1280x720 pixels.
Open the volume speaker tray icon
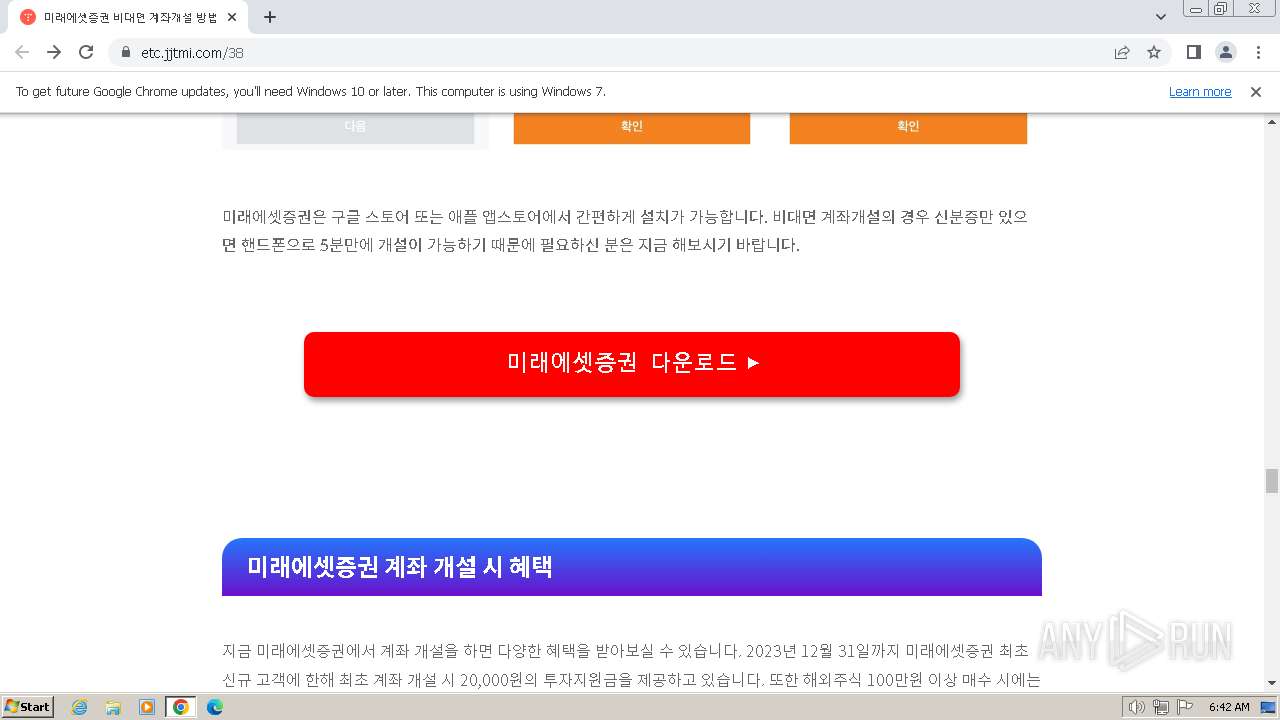tap(1137, 707)
